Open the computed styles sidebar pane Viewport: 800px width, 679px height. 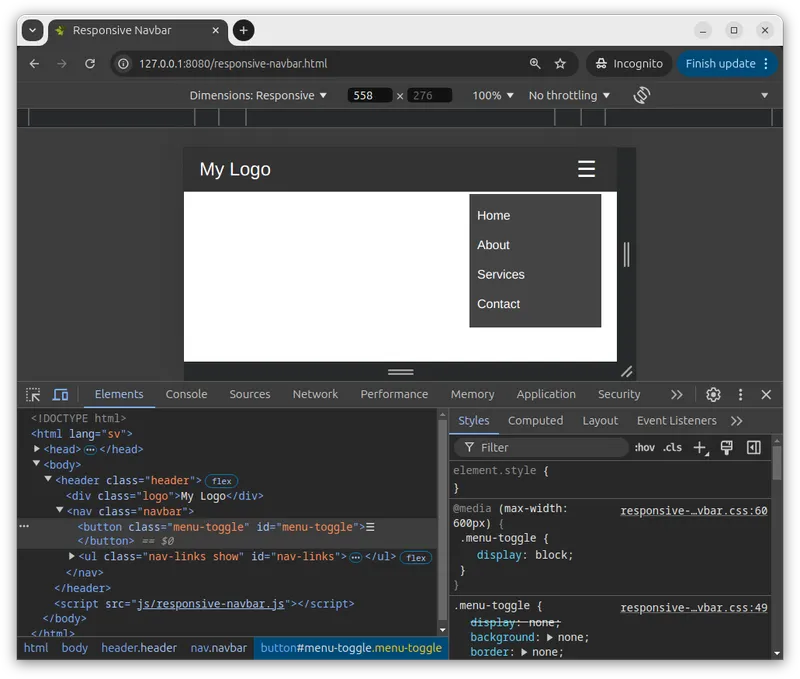coord(754,448)
